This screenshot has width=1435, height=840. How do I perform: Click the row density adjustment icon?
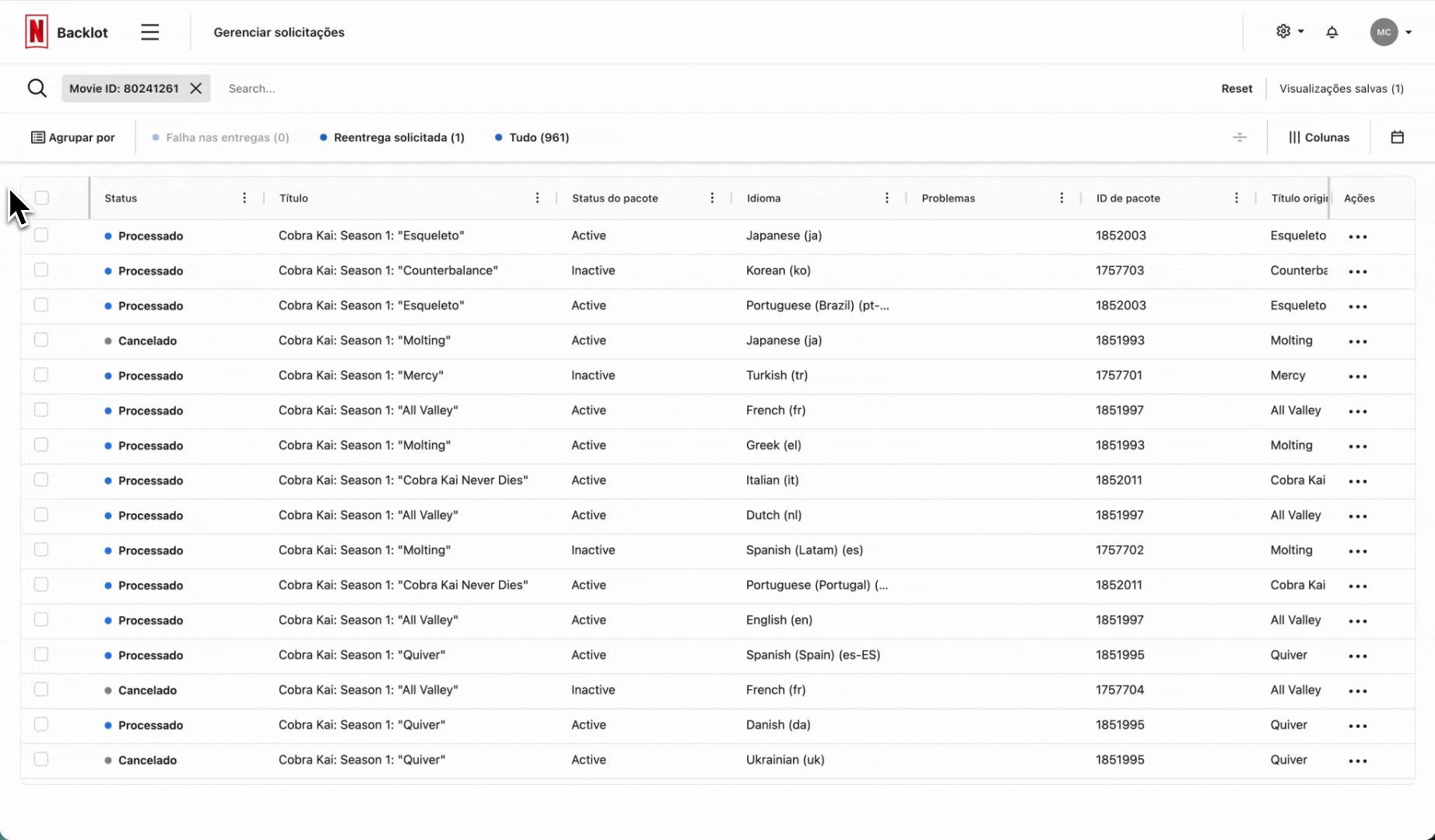pos(1240,137)
